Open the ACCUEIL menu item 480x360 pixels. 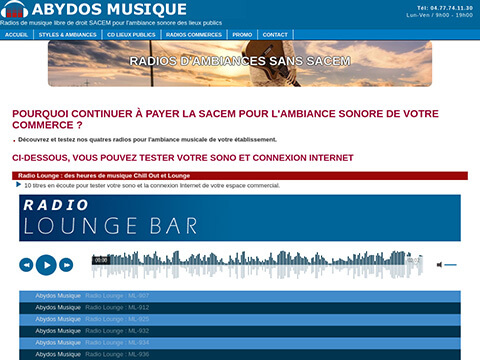[16, 35]
